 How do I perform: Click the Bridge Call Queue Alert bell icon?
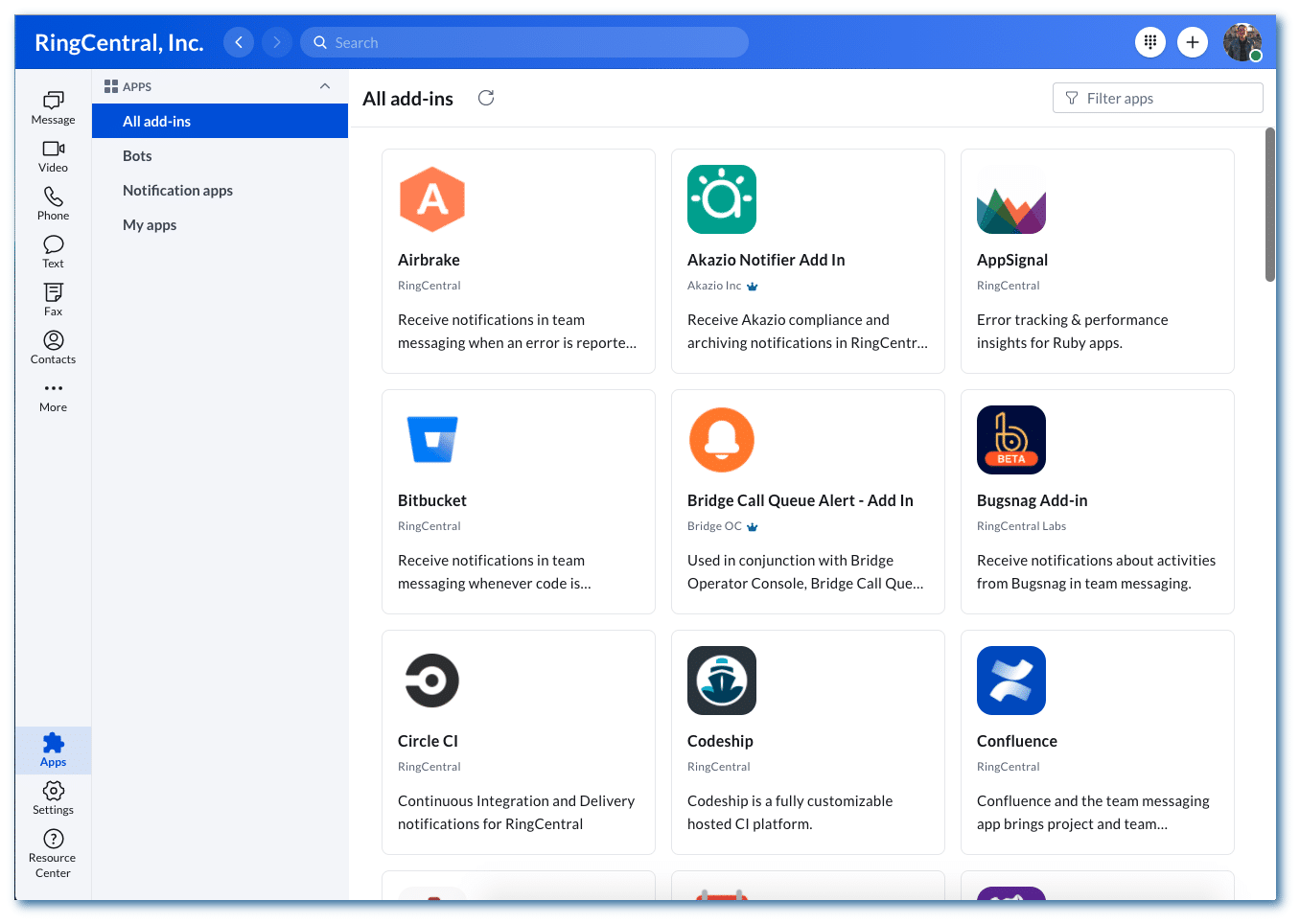tap(722, 440)
